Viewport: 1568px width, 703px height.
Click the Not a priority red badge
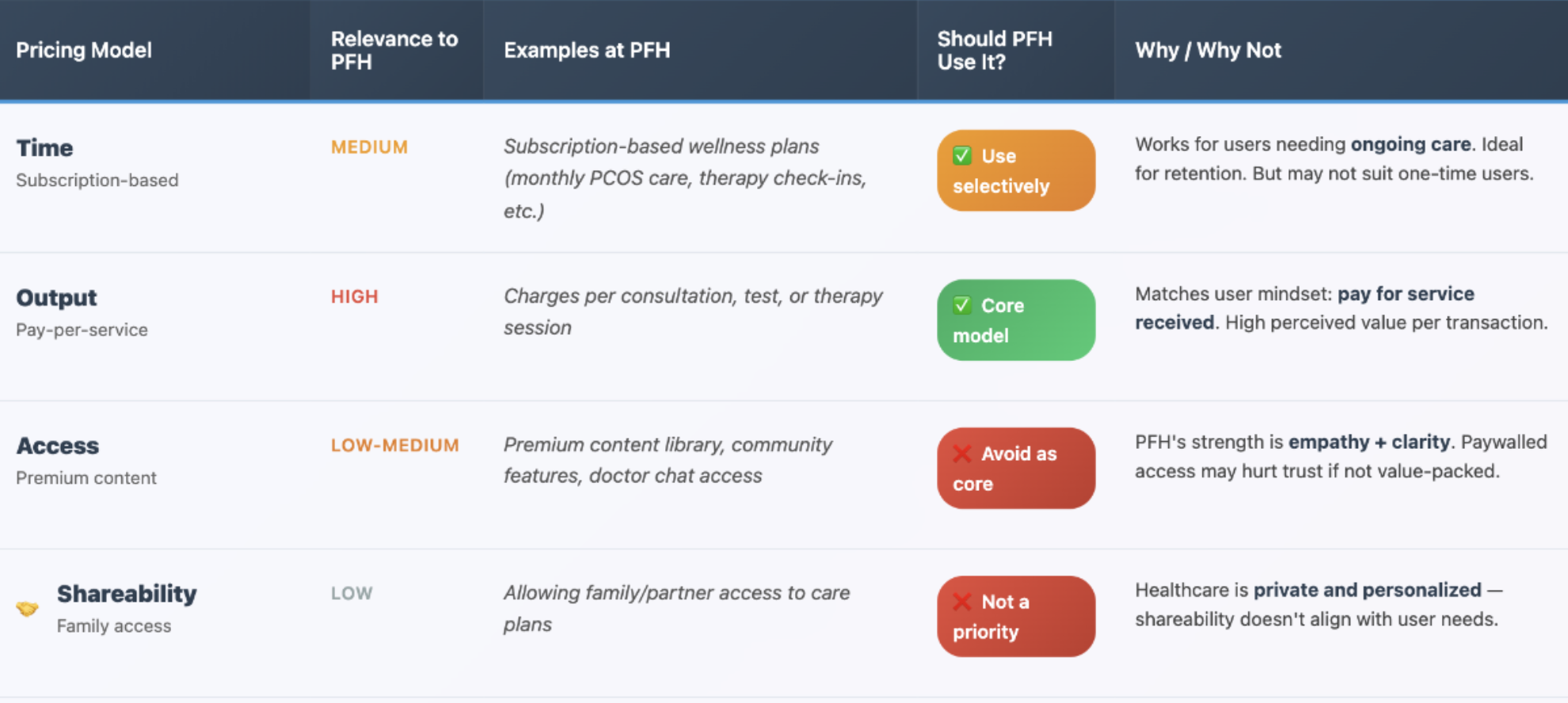[1016, 616]
